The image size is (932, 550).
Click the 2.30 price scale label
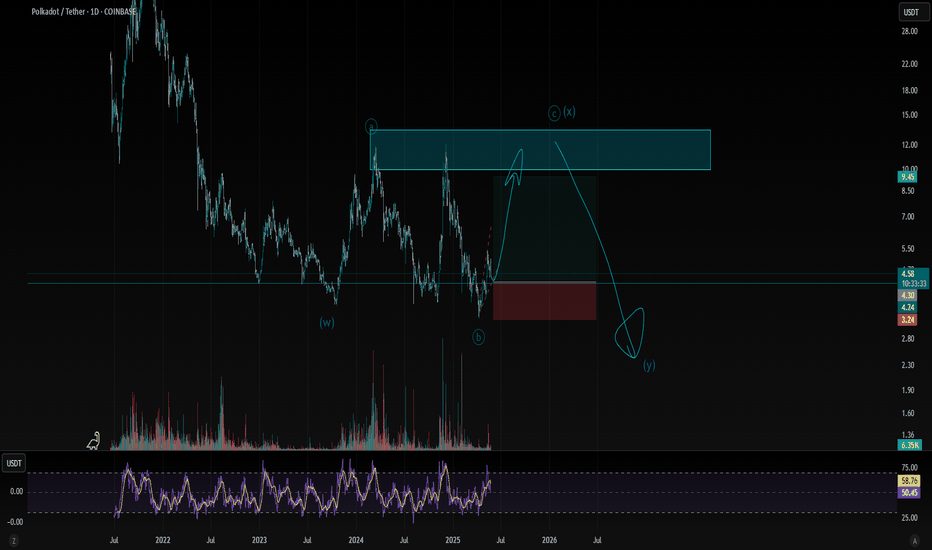pyautogui.click(x=908, y=364)
